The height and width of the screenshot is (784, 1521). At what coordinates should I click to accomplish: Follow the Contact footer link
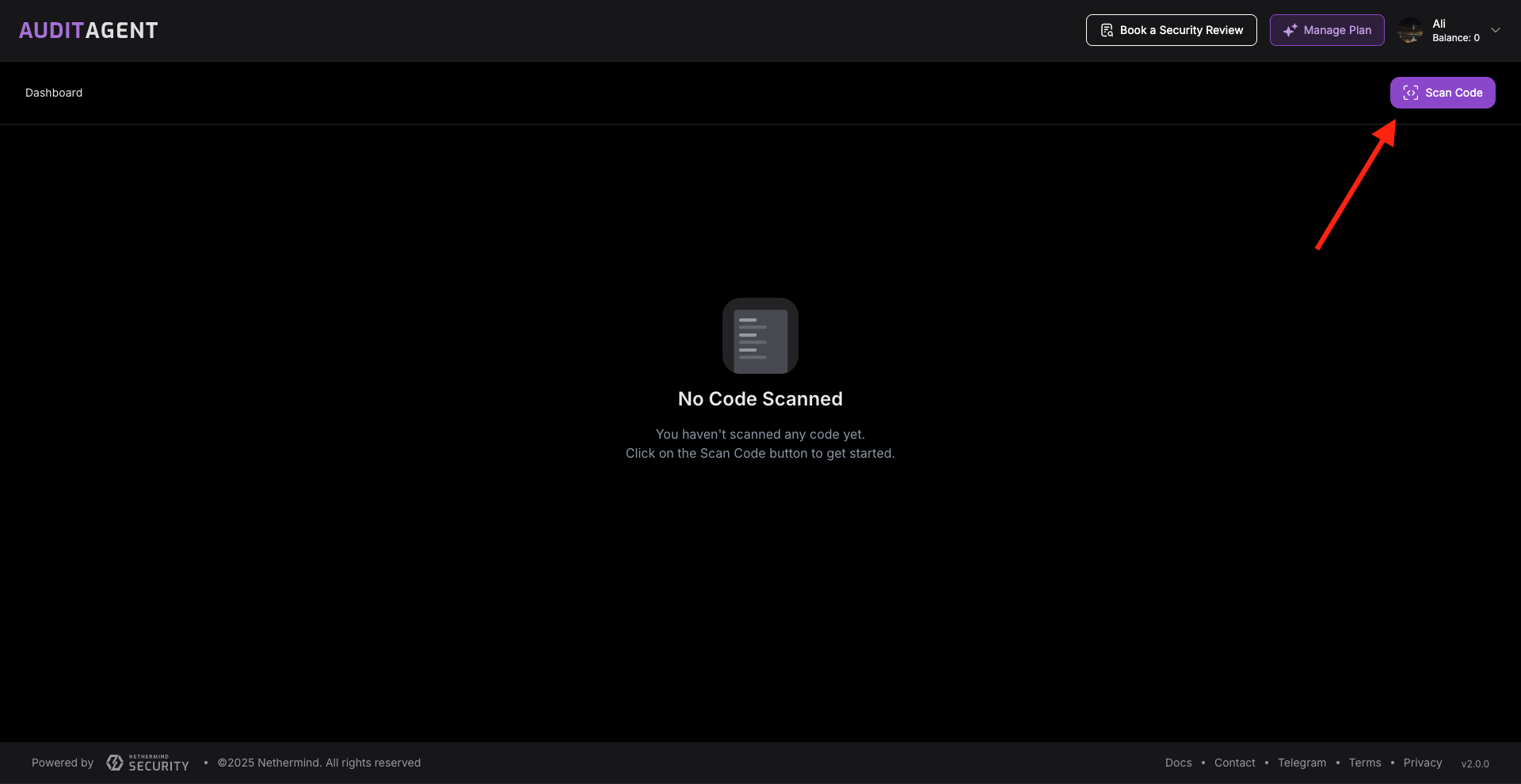coord(1234,763)
